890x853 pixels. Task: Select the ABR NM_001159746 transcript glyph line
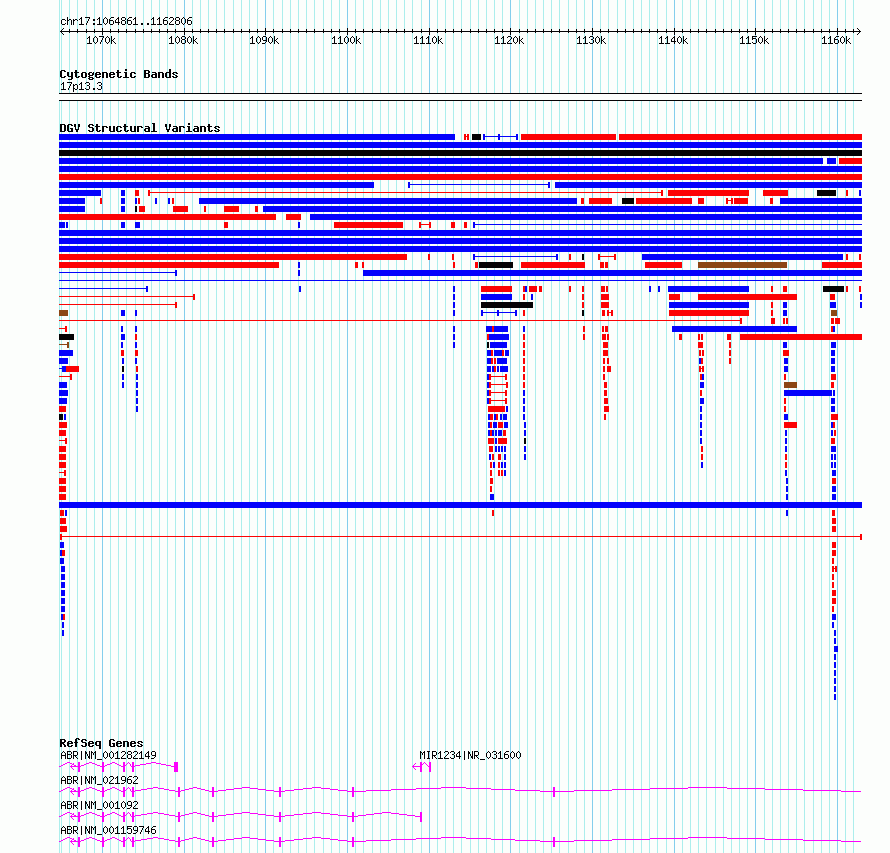click(x=460, y=842)
